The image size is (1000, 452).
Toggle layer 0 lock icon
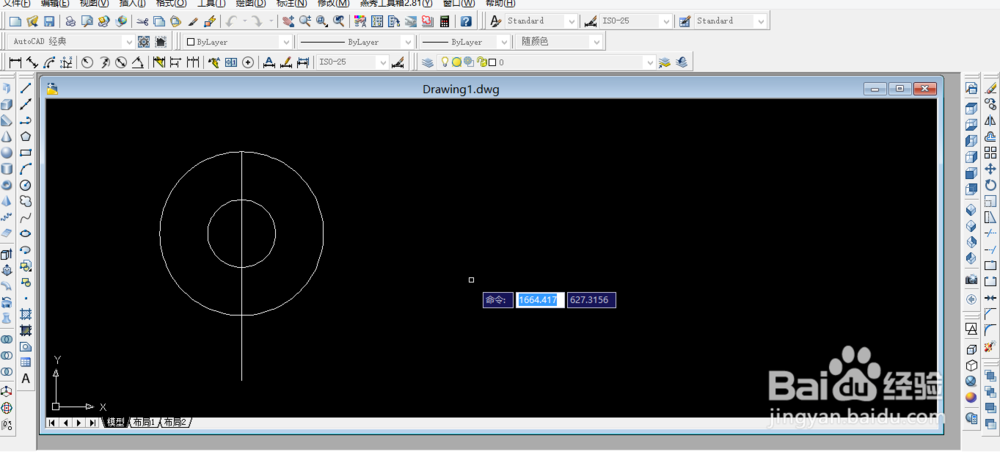tap(483, 62)
